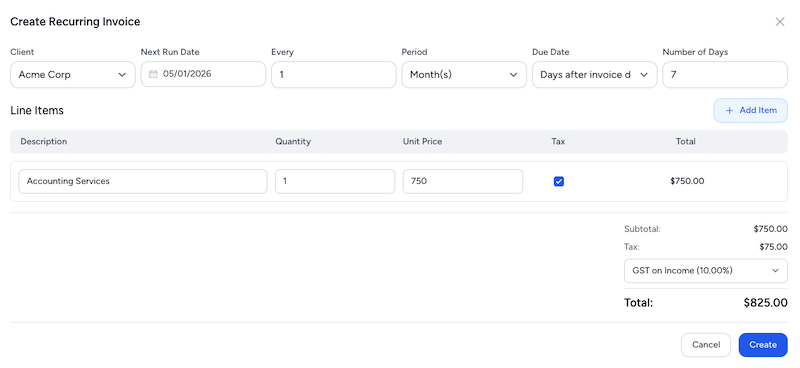800x368 pixels.
Task: Click the Unit Price column header
Action: 422,141
